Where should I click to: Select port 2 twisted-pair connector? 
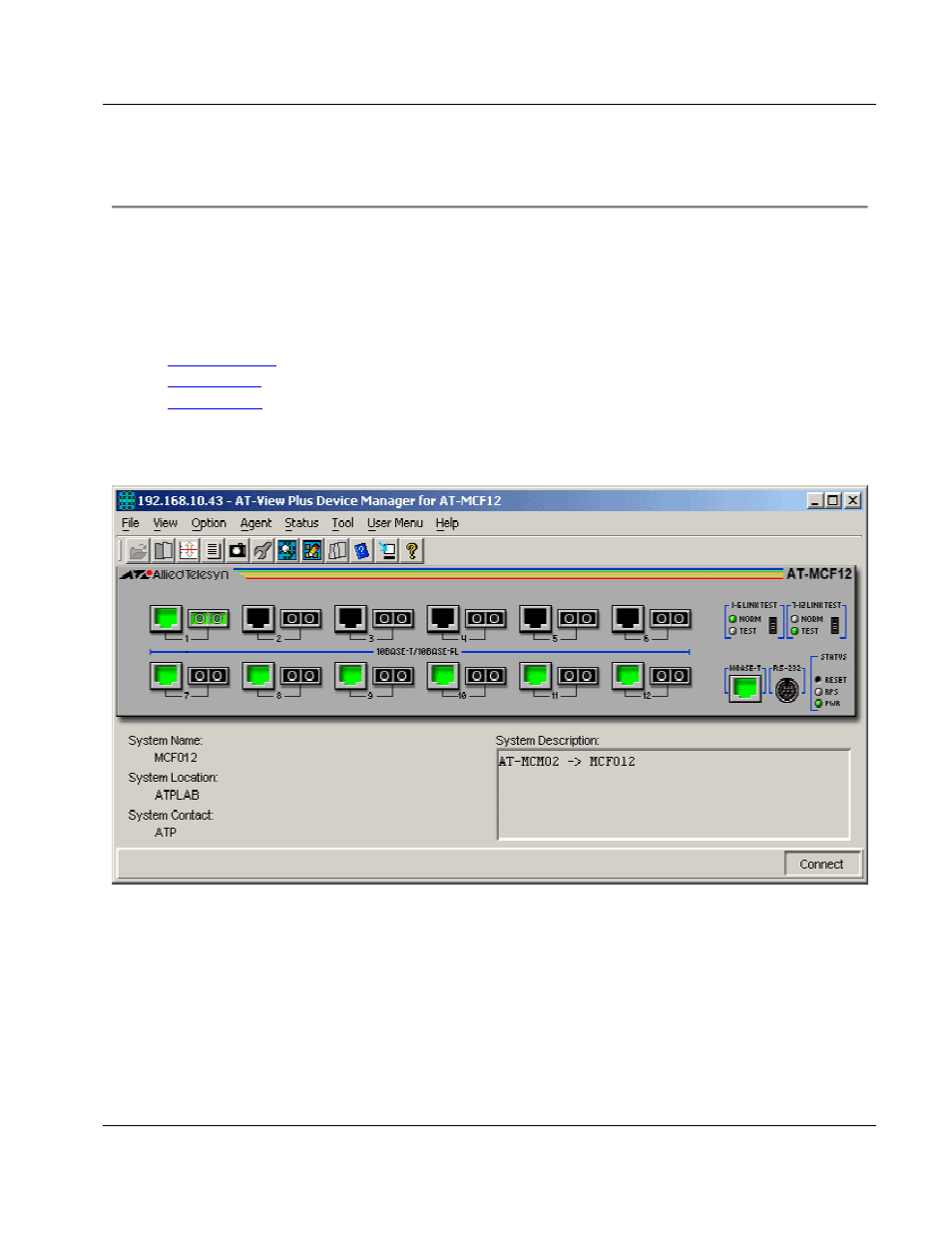coord(258,619)
